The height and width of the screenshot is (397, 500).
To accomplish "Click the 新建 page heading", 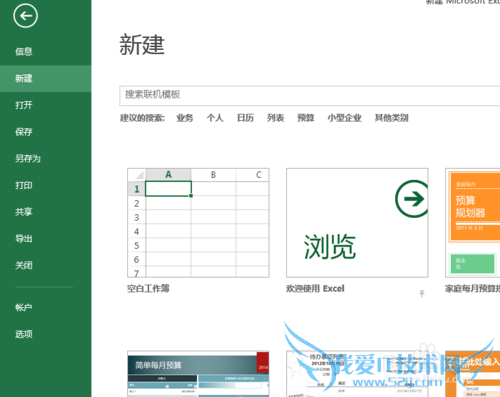I will click(142, 45).
